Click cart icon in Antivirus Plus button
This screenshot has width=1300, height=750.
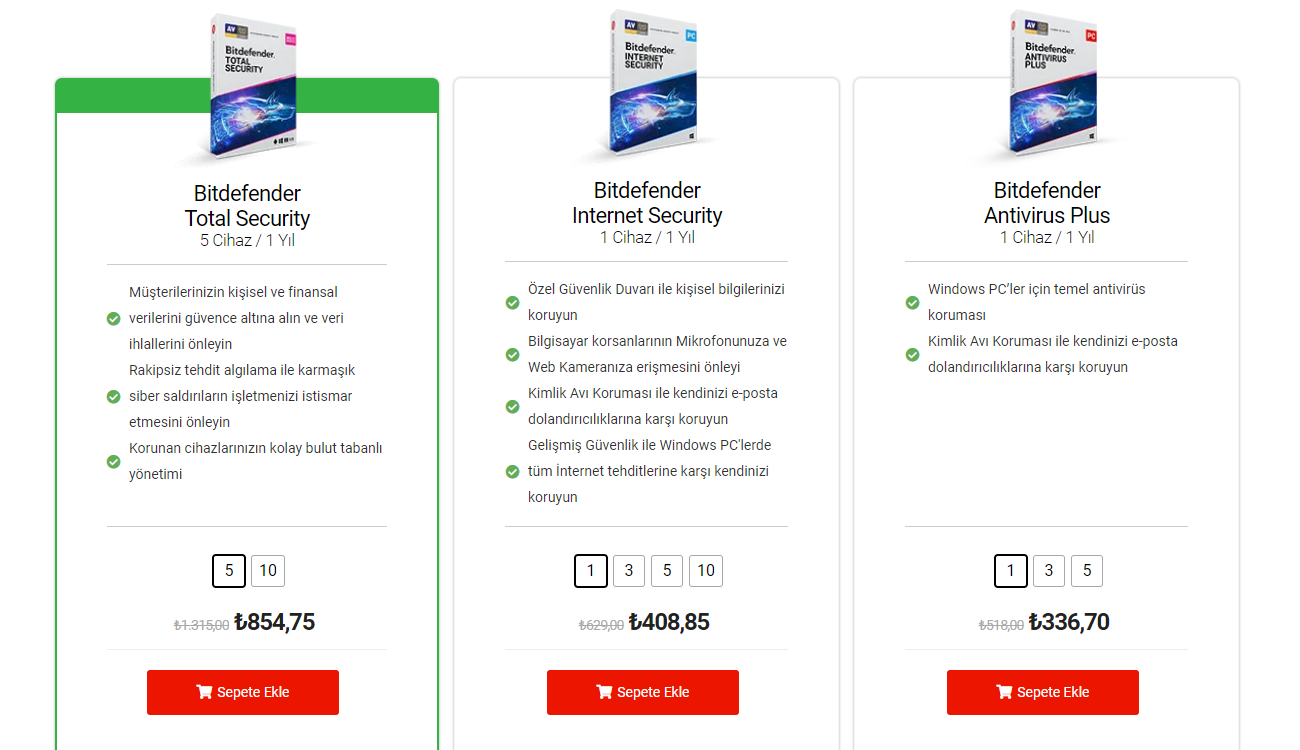point(1004,692)
